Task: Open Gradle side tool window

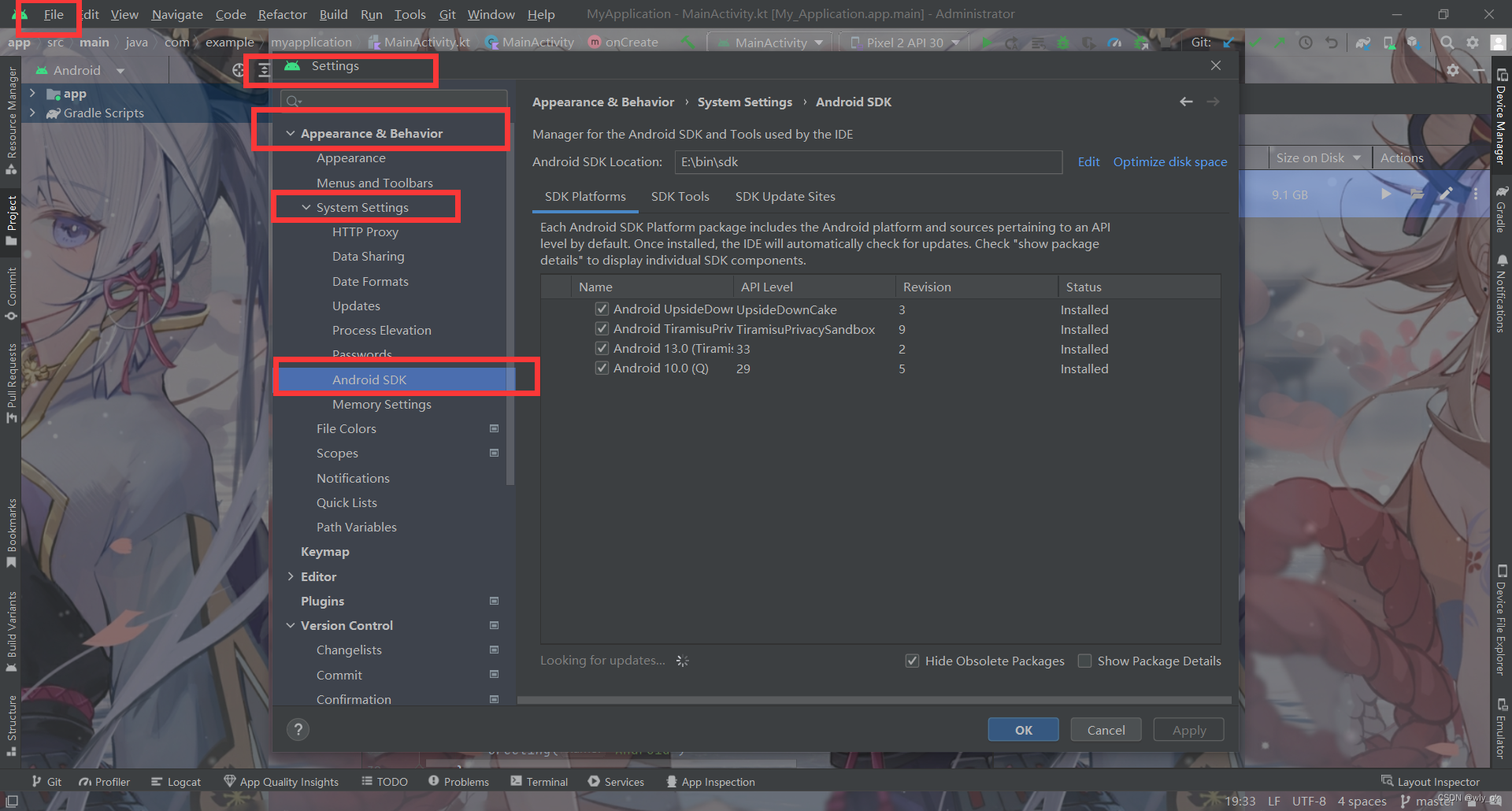Action: (1501, 209)
